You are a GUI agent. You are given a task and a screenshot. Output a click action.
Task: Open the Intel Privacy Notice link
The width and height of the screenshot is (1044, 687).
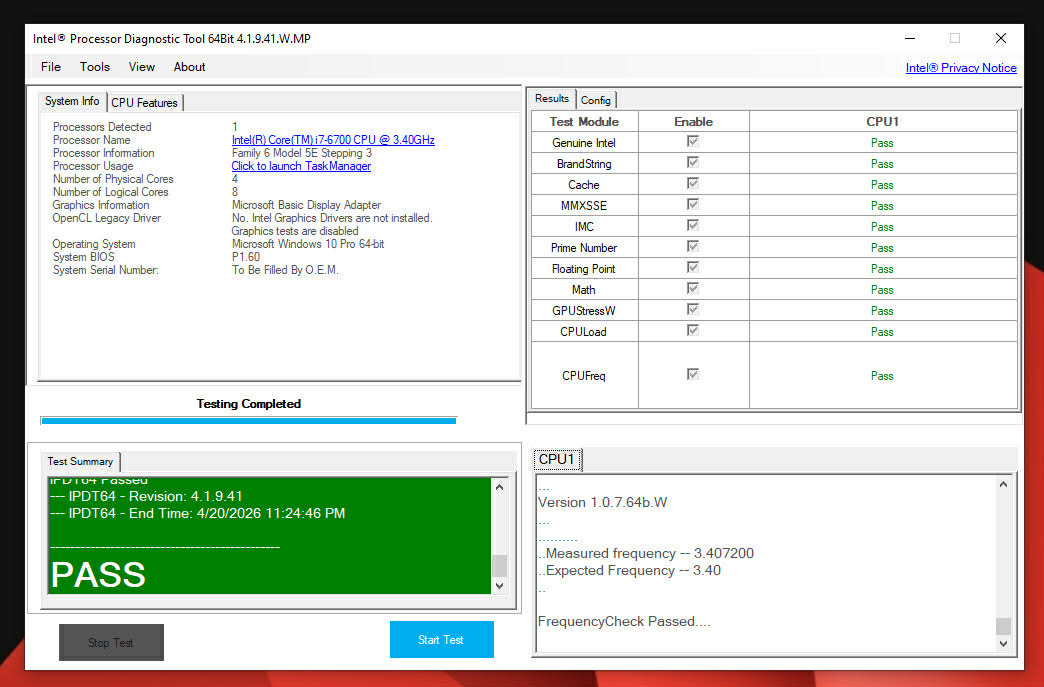(x=961, y=68)
